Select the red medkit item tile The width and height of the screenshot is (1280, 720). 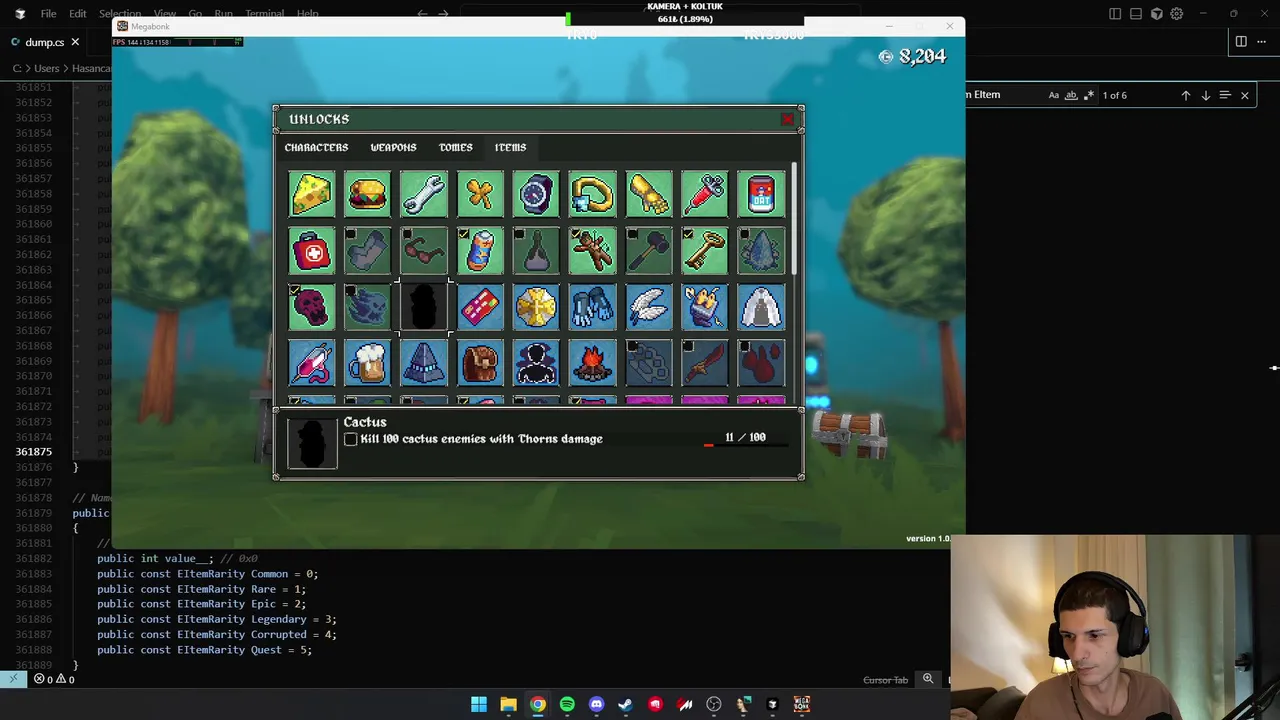[312, 251]
